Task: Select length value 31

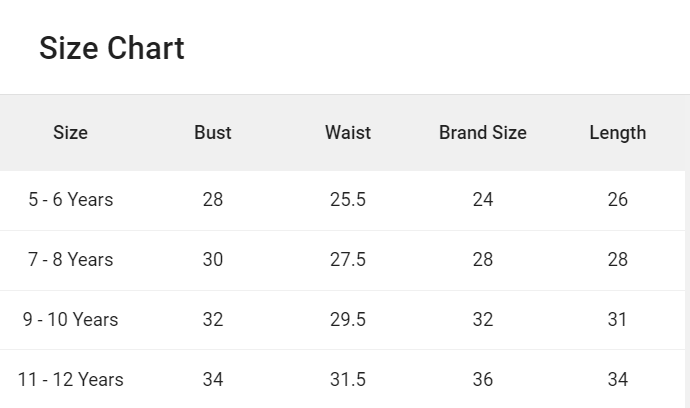Action: [618, 320]
